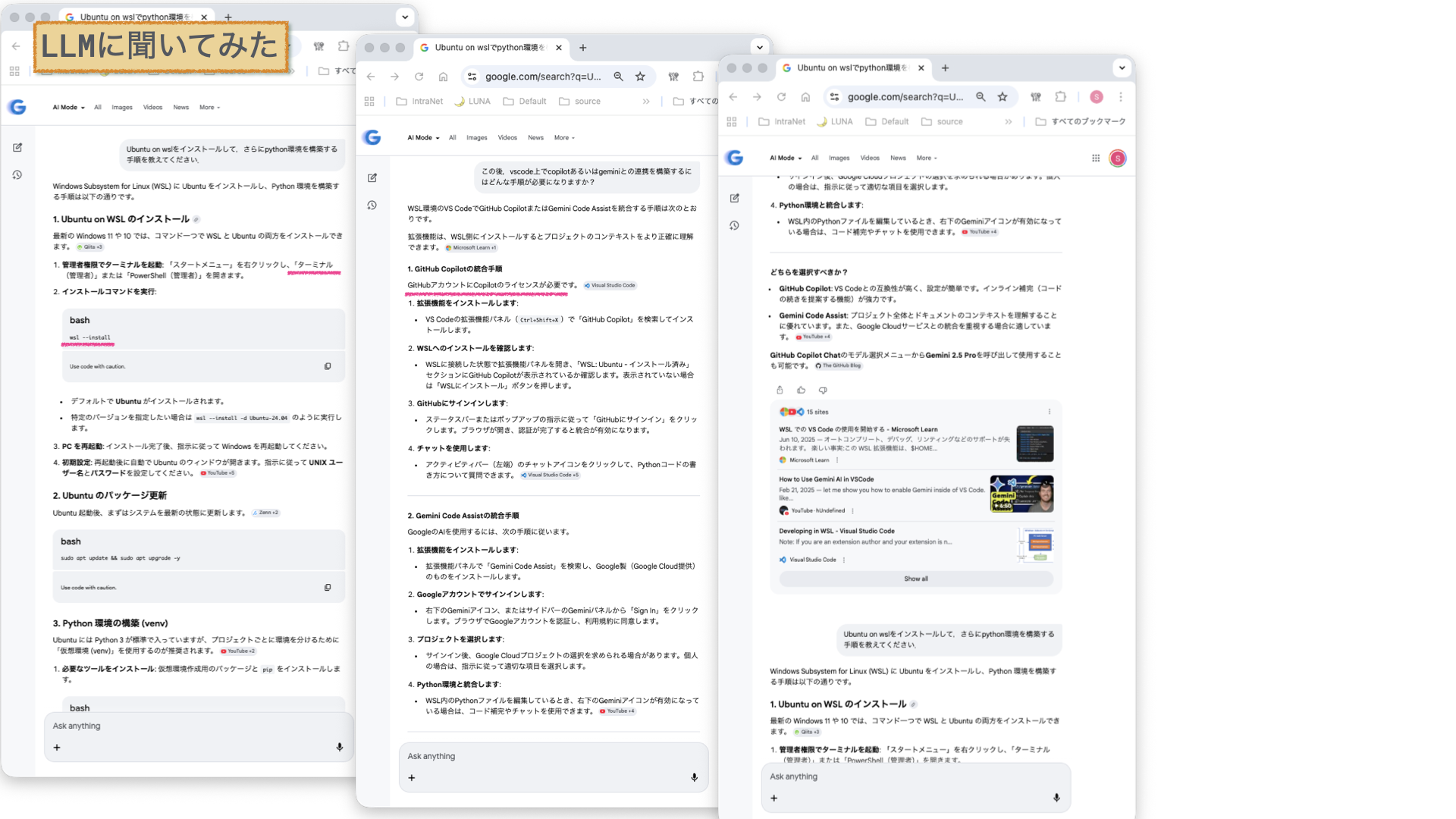The image size is (1456, 819).
Task: Open the LUNA bookmark in the right window
Action: coord(834,121)
